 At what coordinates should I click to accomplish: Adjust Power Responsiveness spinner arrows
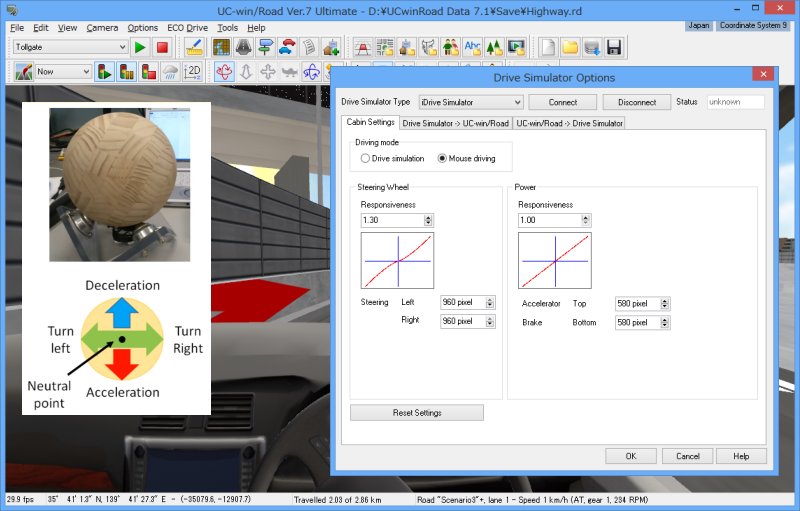click(586, 220)
